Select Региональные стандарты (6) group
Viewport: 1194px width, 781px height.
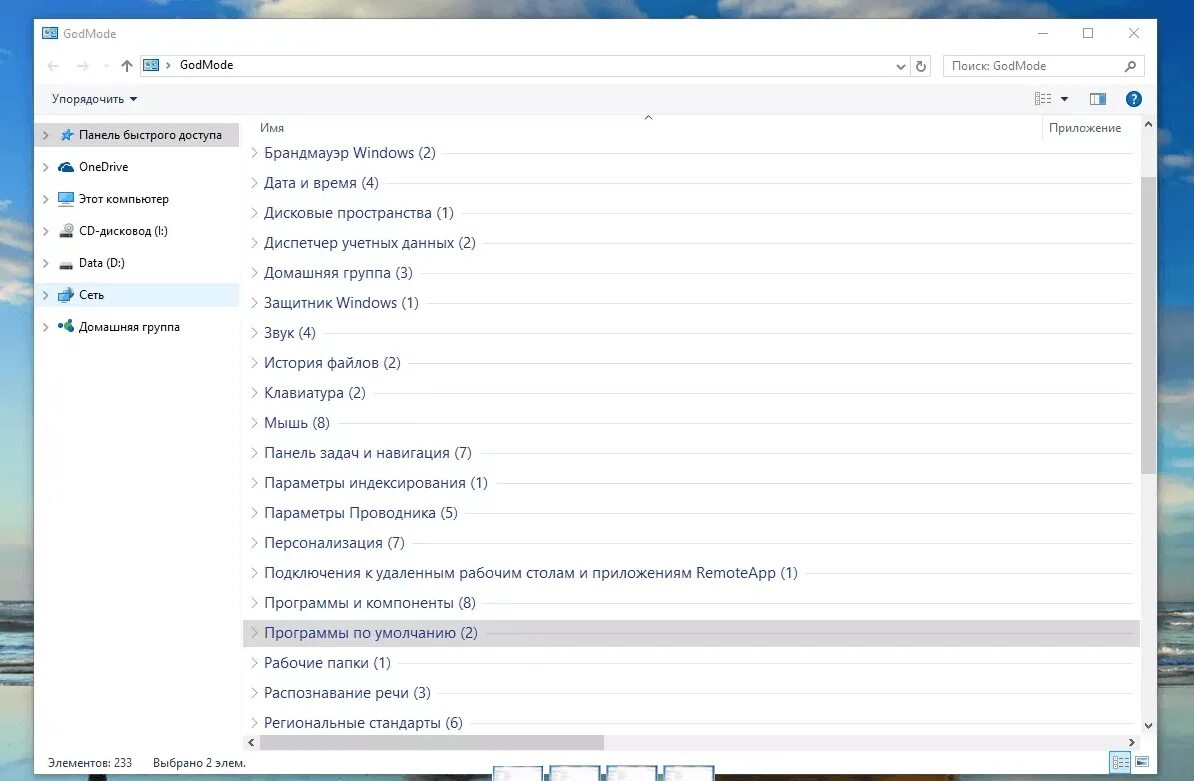pos(363,723)
